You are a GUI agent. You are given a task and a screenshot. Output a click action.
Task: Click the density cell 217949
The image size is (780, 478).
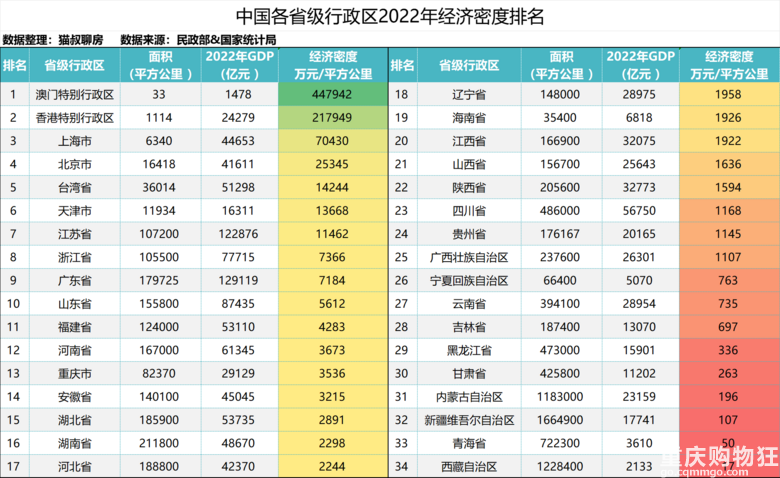(x=333, y=118)
